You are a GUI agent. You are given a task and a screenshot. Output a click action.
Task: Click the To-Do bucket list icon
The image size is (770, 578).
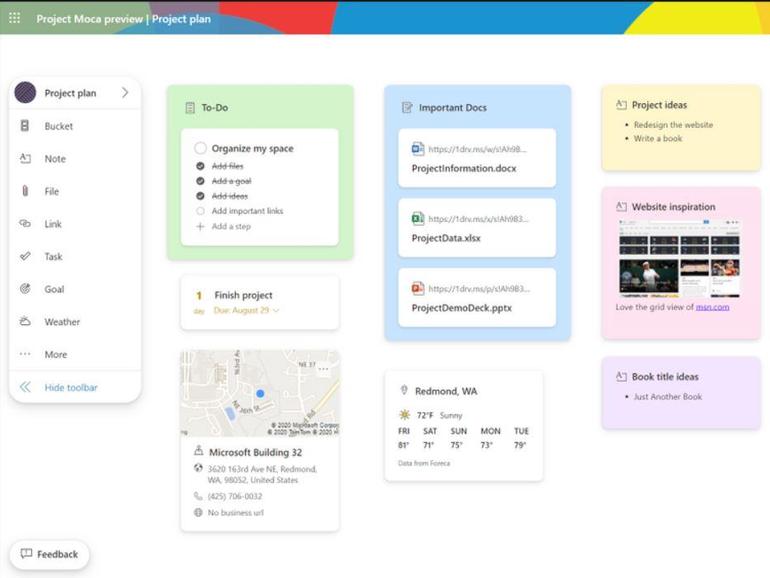point(190,108)
